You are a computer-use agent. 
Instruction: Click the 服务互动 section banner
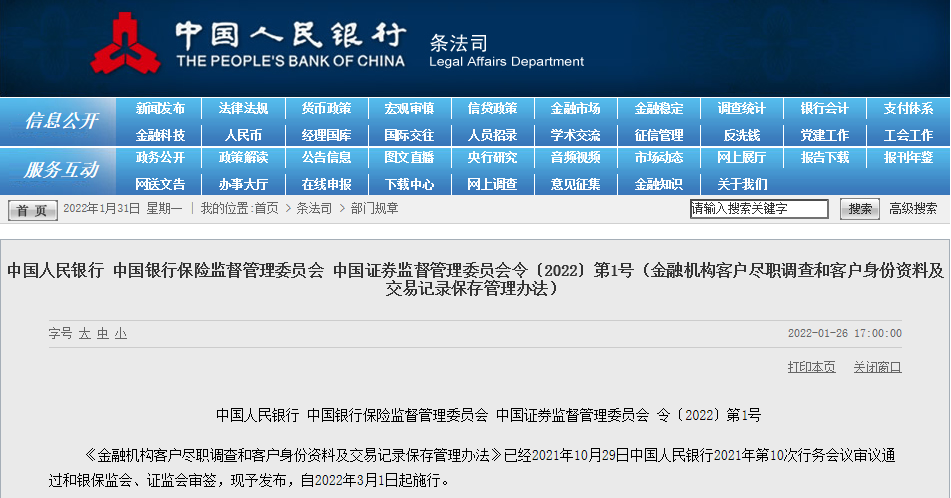coord(59,170)
